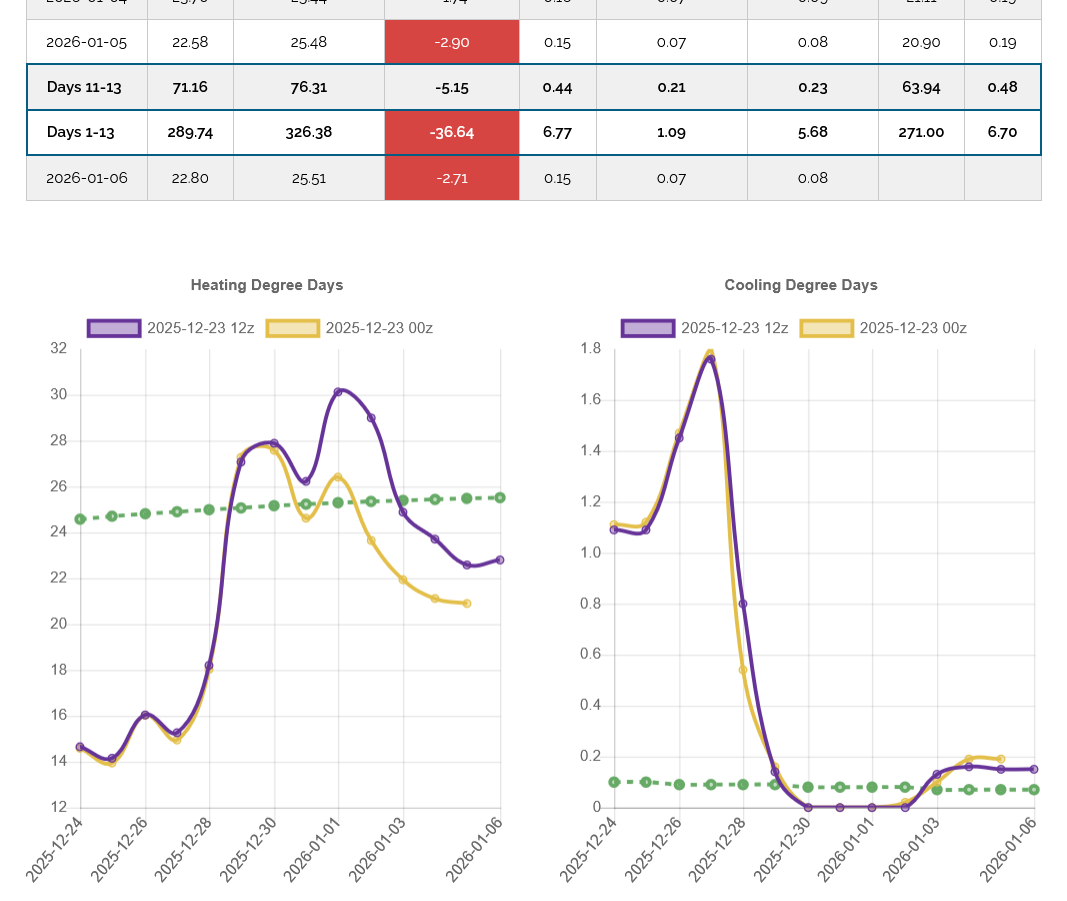Click the Cooling Degree Days chart title

(x=801, y=285)
